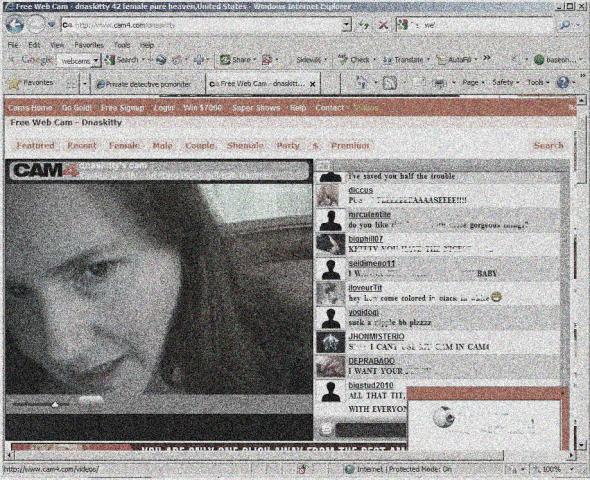Click the Login link
Image resolution: width=590 pixels, height=480 pixels.
[x=164, y=108]
